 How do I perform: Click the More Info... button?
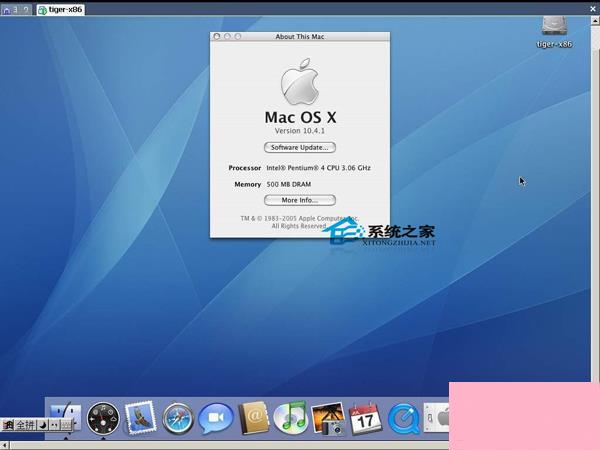[x=300, y=200]
